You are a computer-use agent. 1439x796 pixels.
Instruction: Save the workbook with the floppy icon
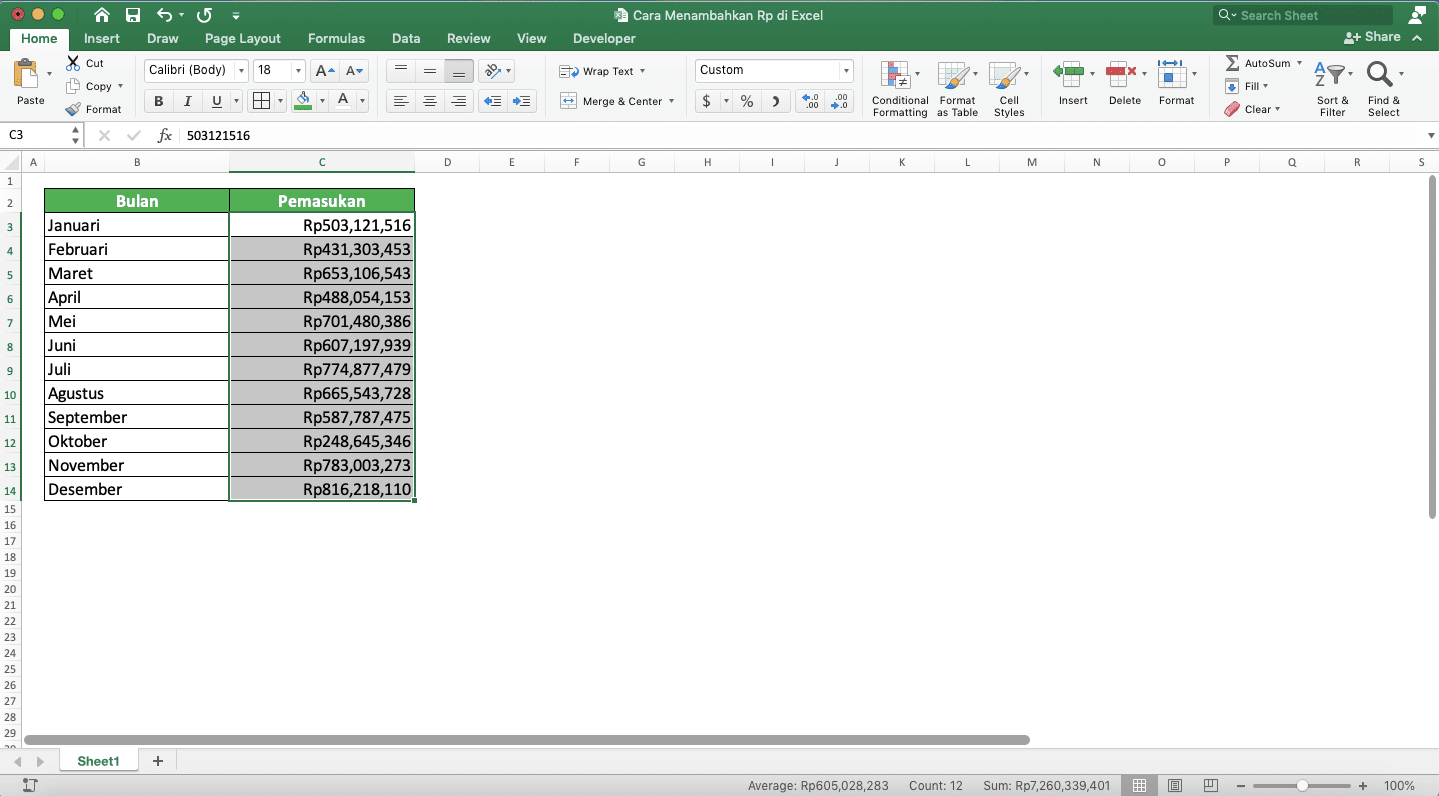click(x=133, y=15)
